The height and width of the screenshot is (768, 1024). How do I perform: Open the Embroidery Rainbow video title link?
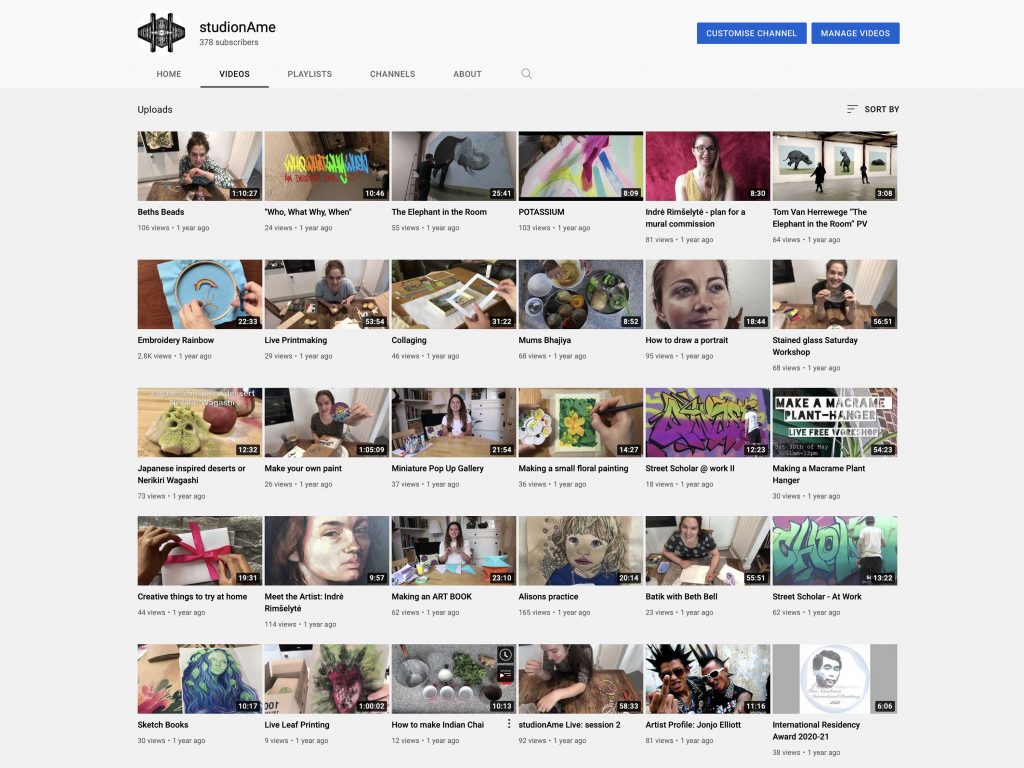tap(176, 340)
